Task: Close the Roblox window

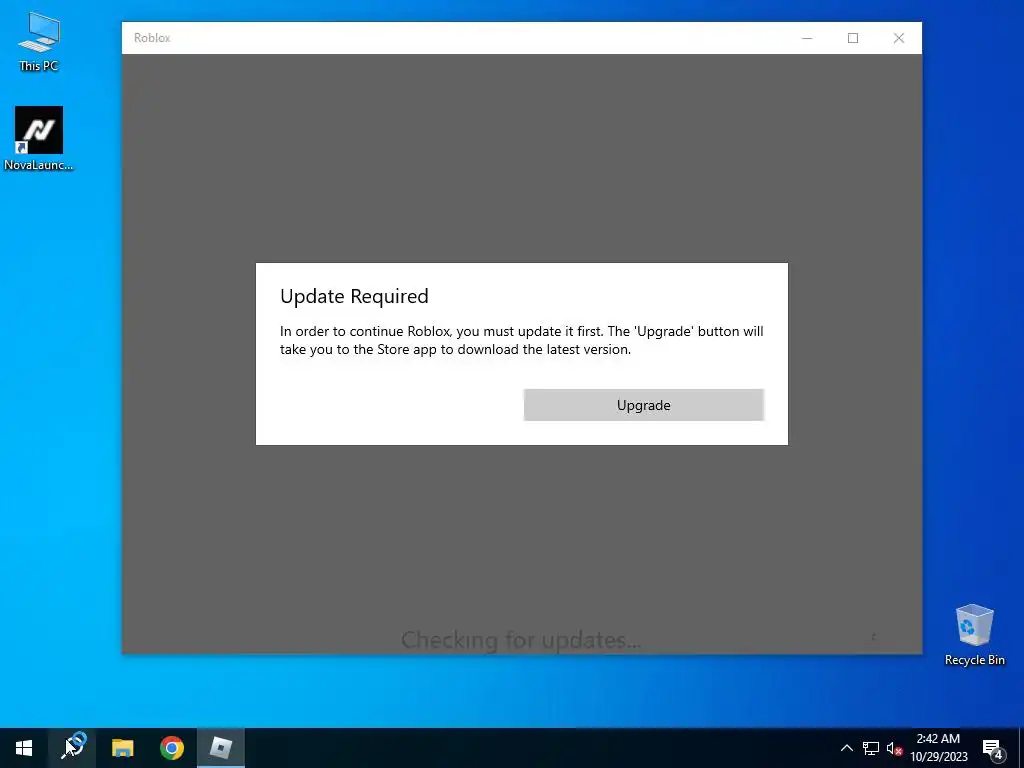Action: [899, 38]
